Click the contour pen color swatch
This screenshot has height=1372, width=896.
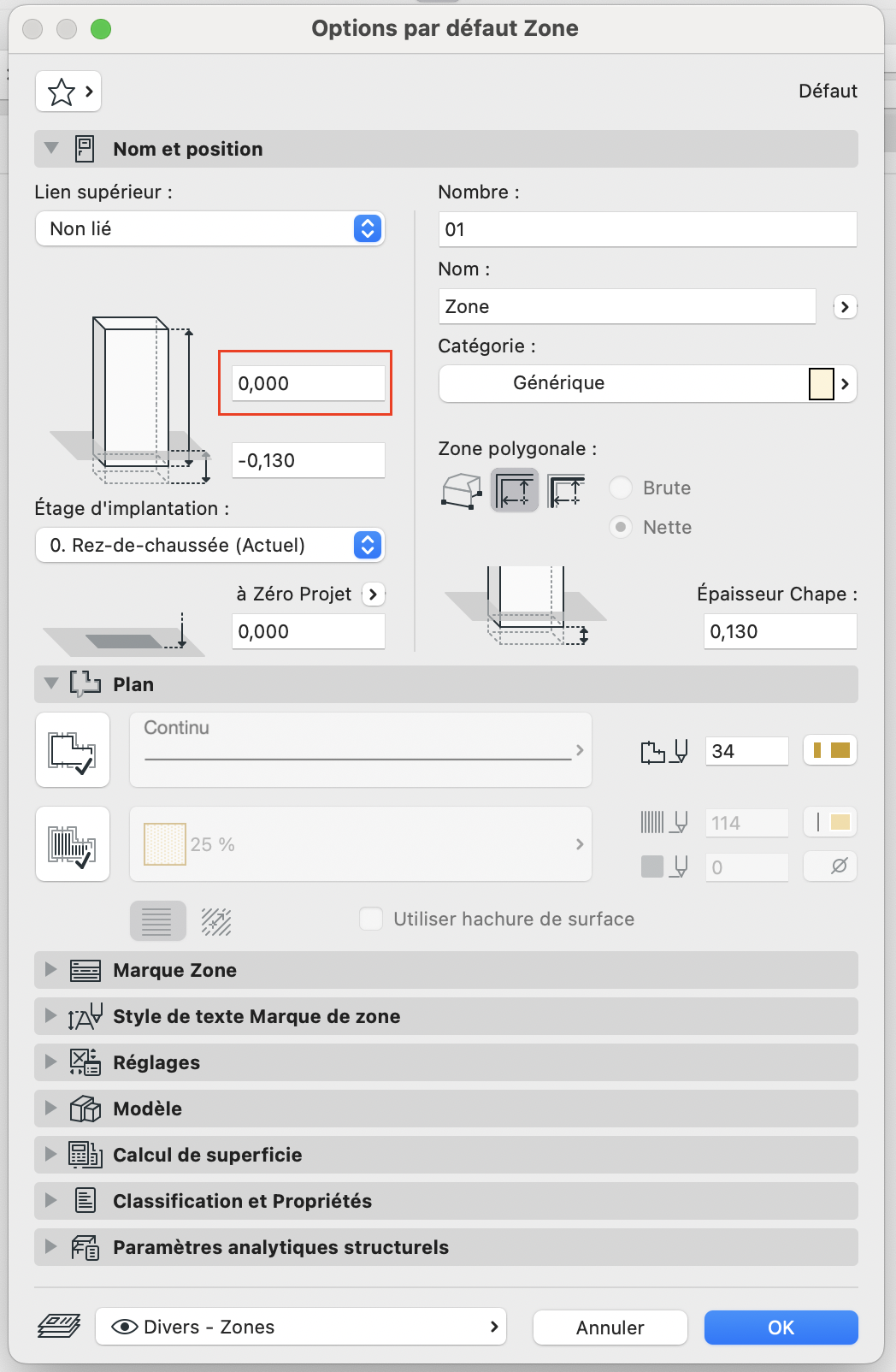pos(831,750)
